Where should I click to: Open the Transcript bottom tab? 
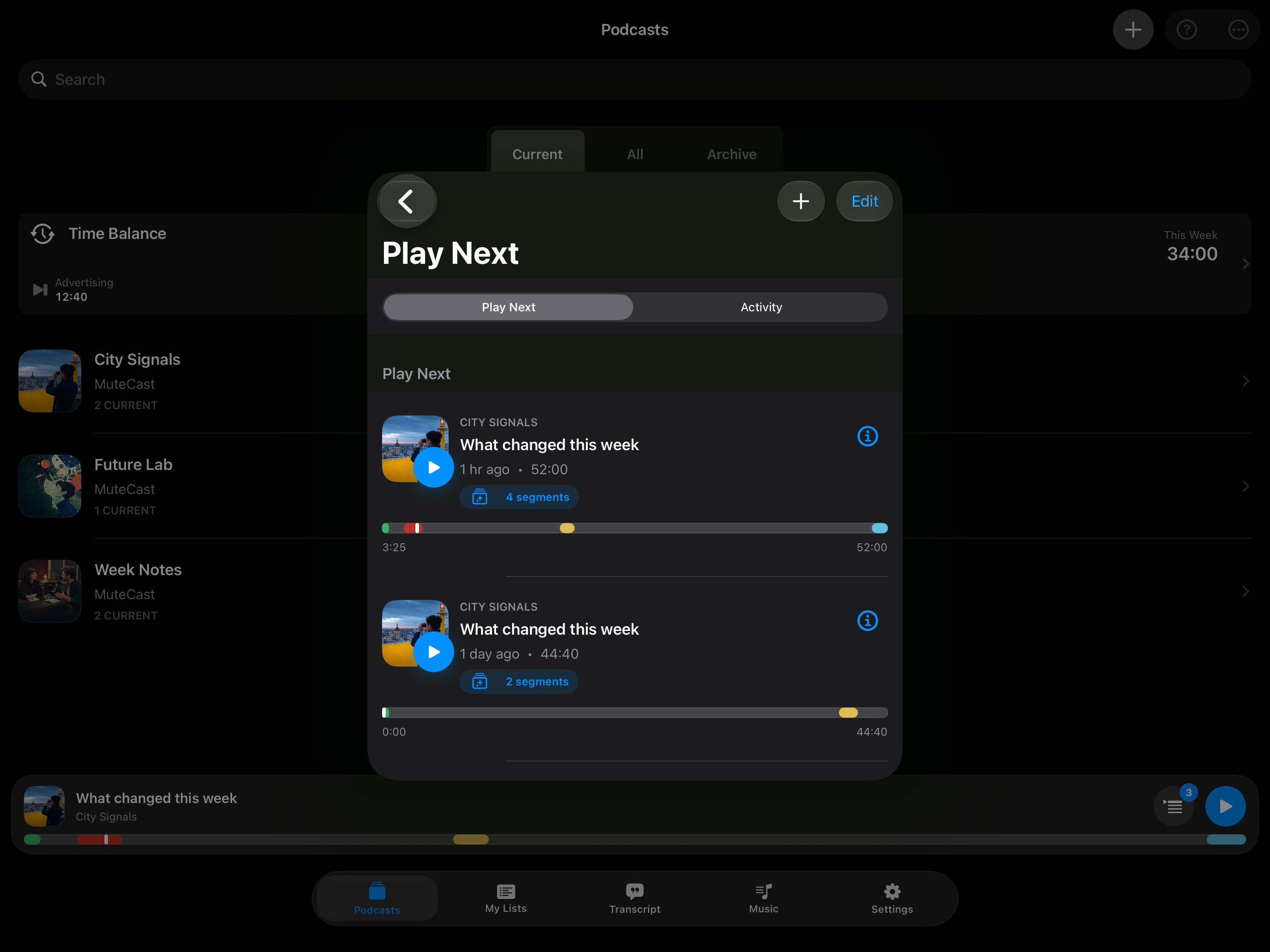(x=635, y=898)
